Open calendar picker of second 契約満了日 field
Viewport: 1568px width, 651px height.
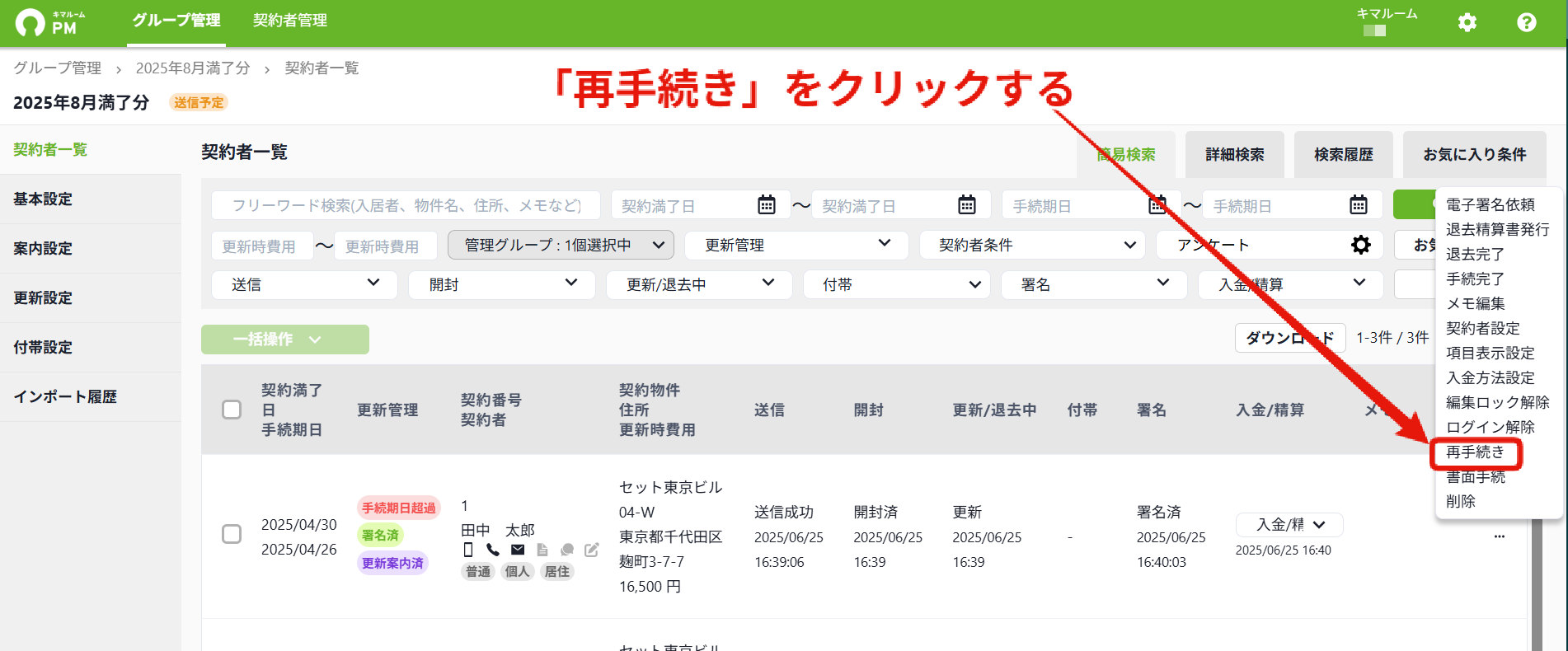(967, 205)
